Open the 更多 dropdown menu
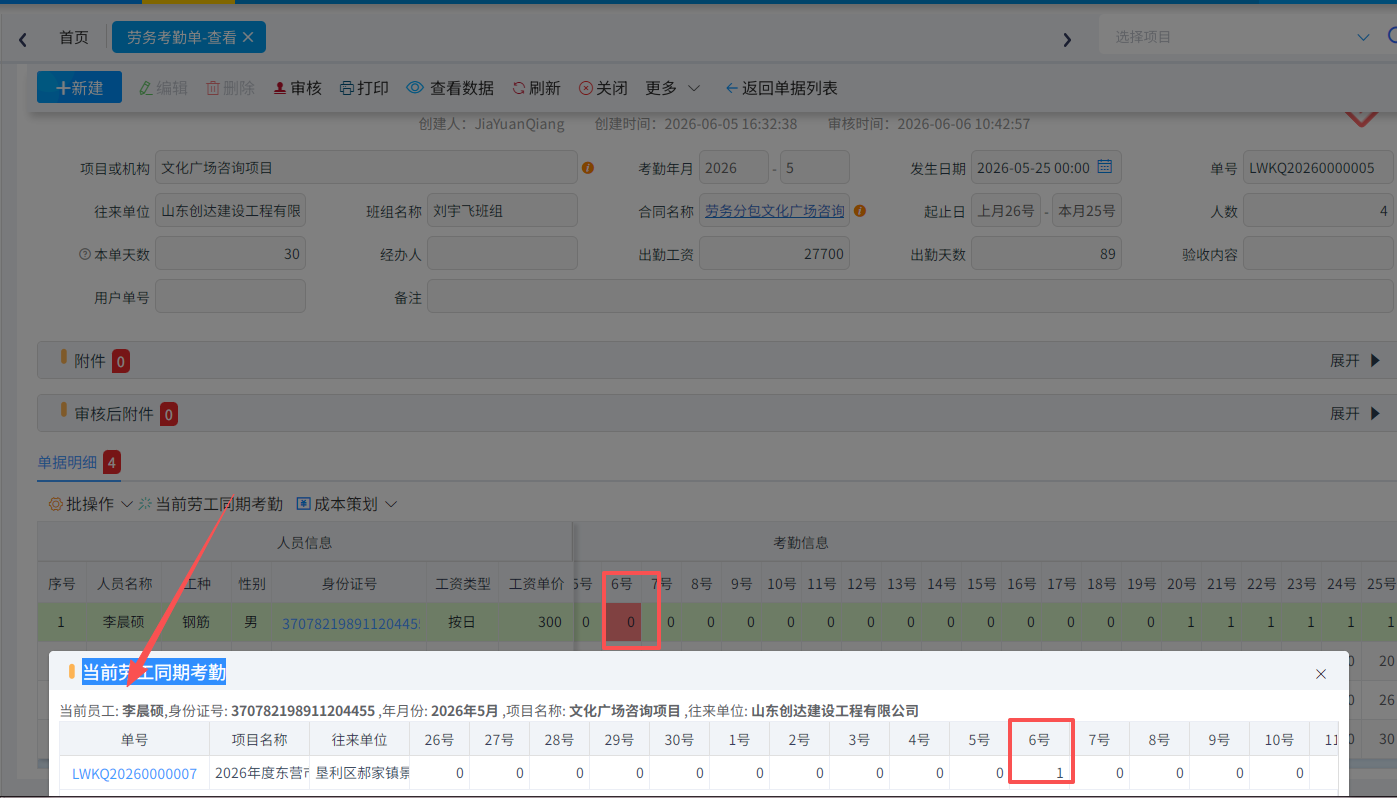Screen dimensions: 1397x798 [x=672, y=88]
